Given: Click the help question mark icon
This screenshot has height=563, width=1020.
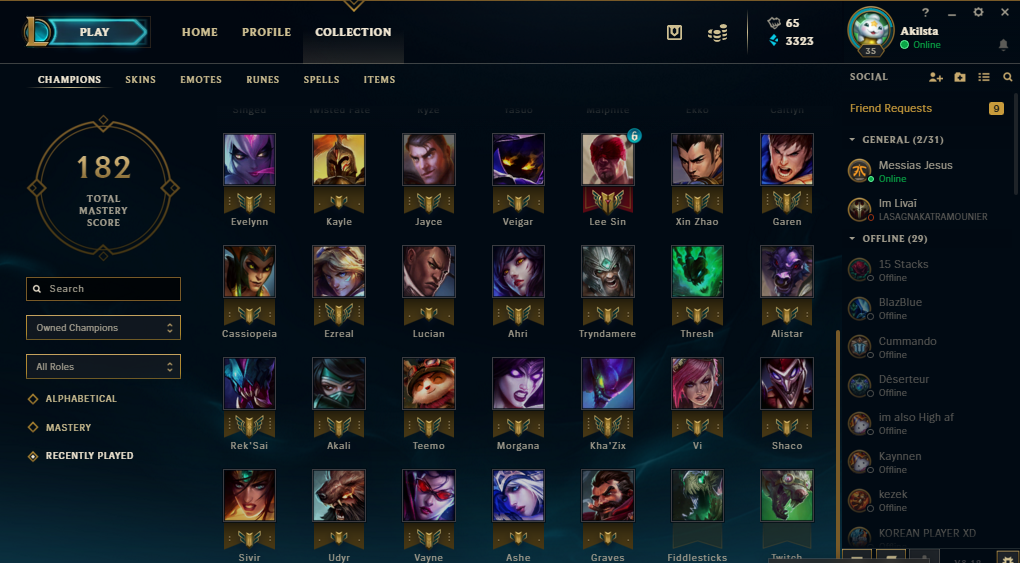Looking at the screenshot, I should point(926,12).
